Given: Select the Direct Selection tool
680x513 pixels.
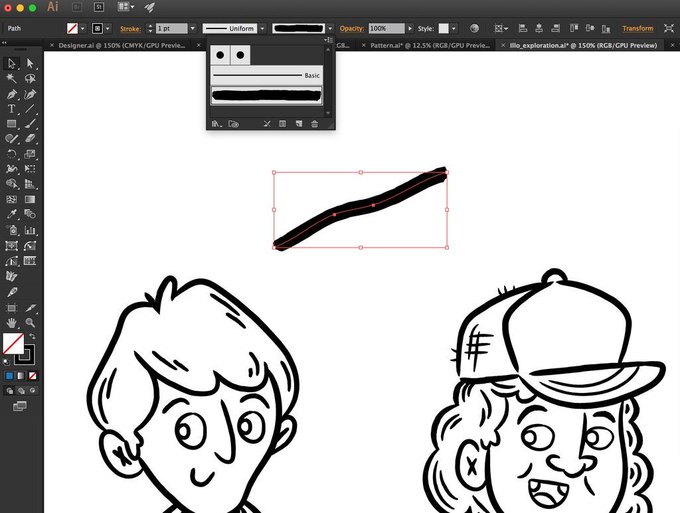Looking at the screenshot, I should tap(30, 64).
